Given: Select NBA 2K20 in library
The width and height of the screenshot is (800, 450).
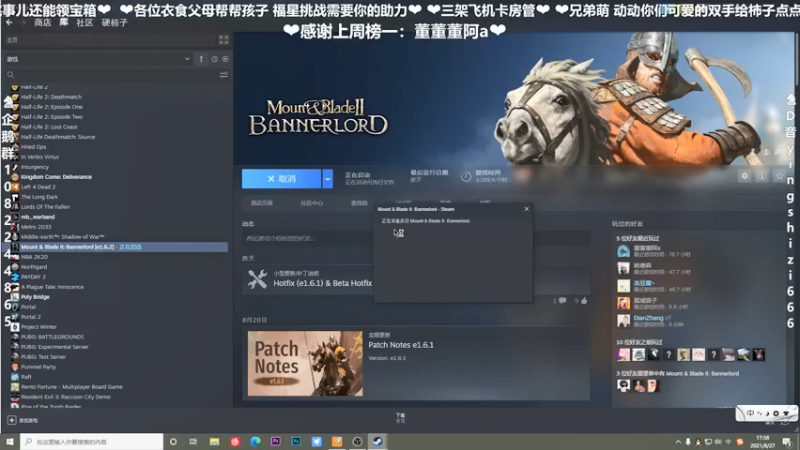Looking at the screenshot, I should 34,257.
